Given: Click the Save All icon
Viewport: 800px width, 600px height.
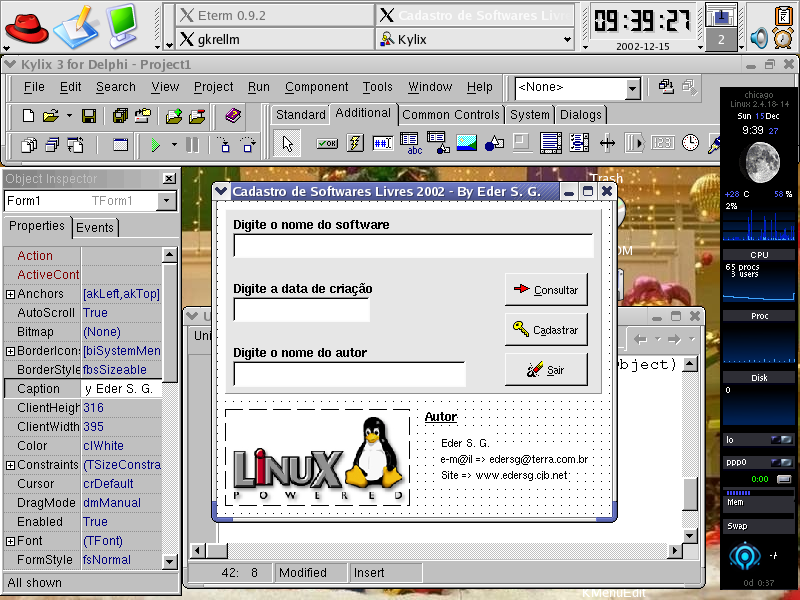Looking at the screenshot, I should [x=120, y=116].
